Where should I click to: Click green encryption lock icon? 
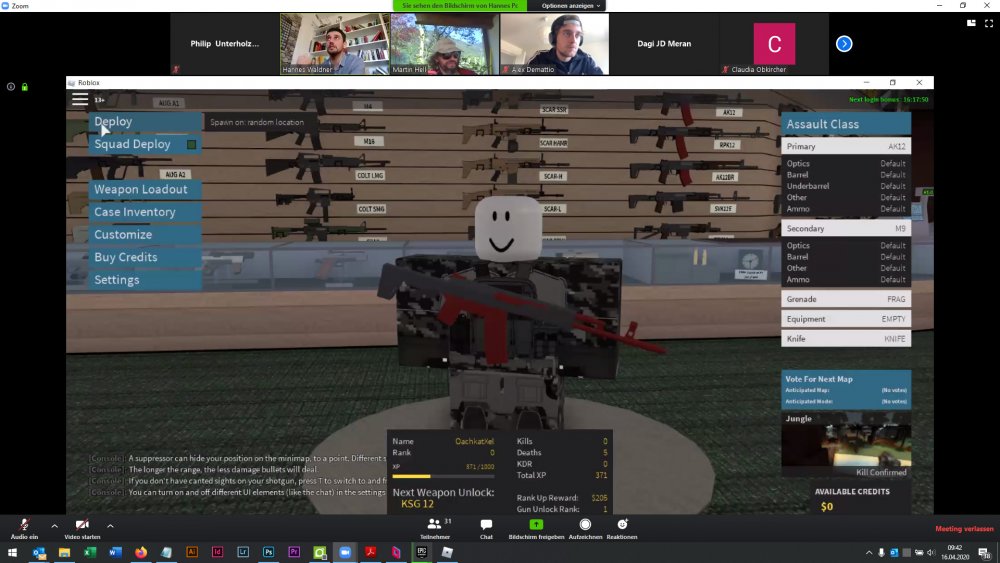25,87
